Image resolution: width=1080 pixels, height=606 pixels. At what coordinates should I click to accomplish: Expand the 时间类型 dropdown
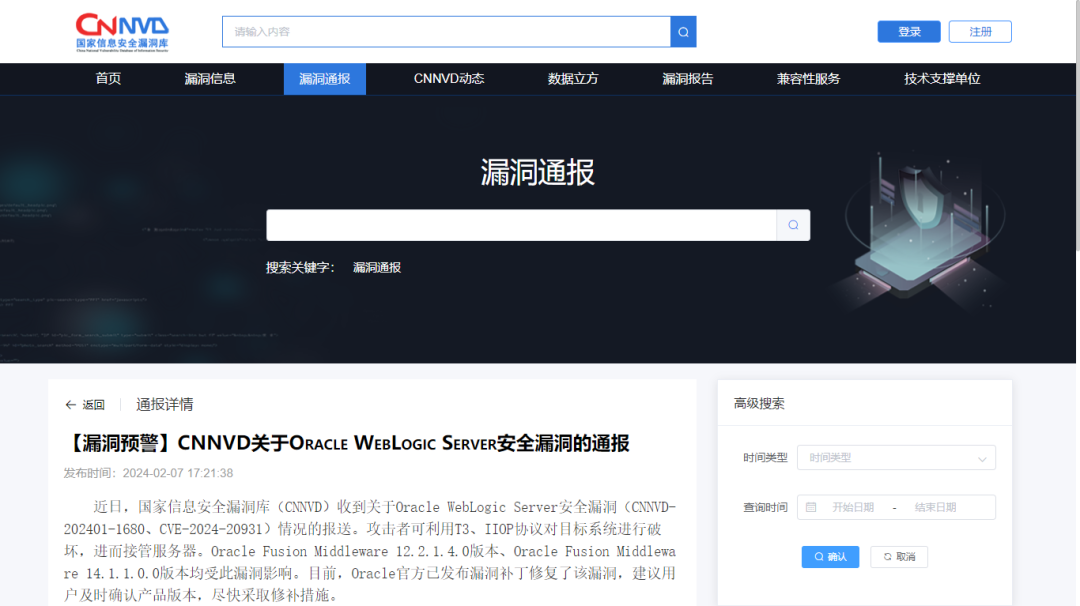coord(895,458)
